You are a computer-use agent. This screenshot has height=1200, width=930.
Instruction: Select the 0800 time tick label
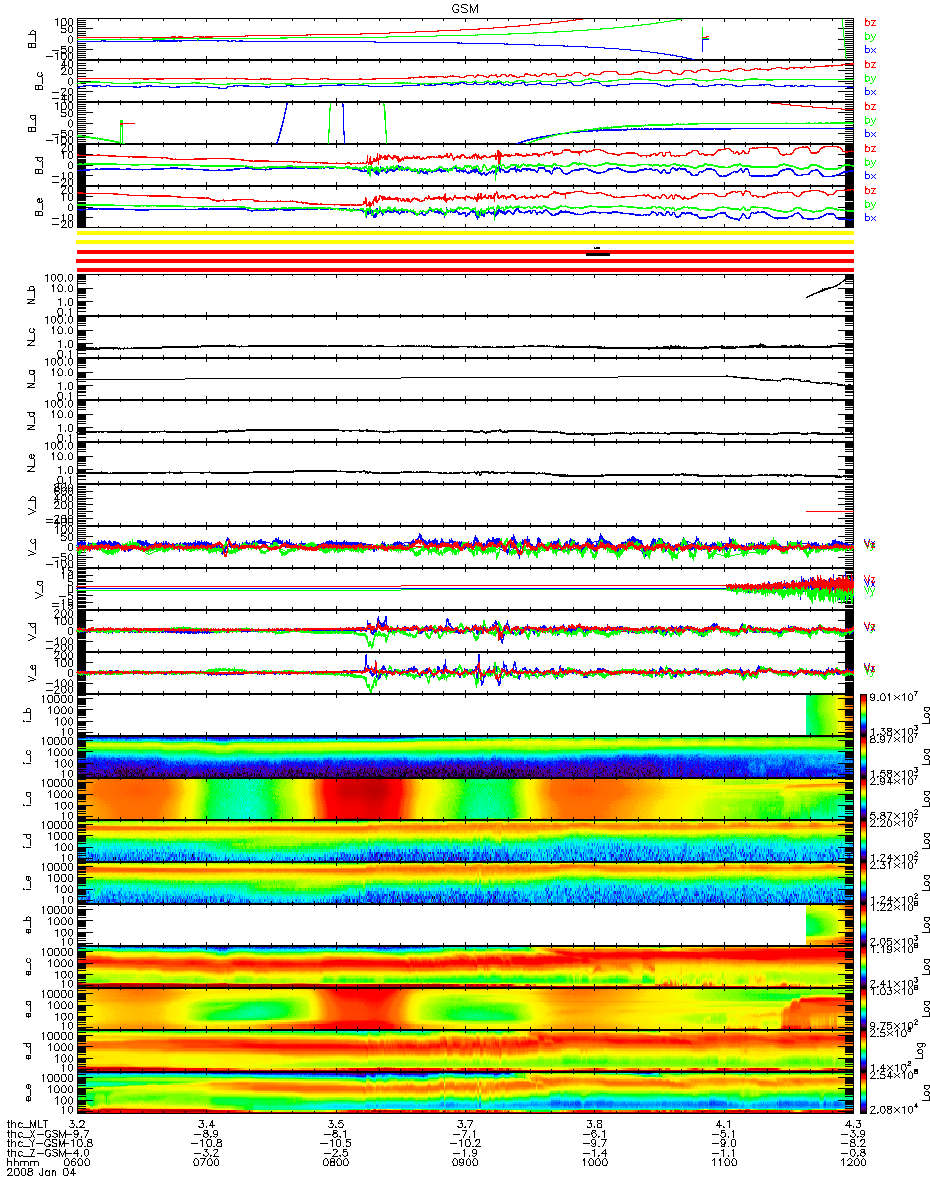(336, 1163)
